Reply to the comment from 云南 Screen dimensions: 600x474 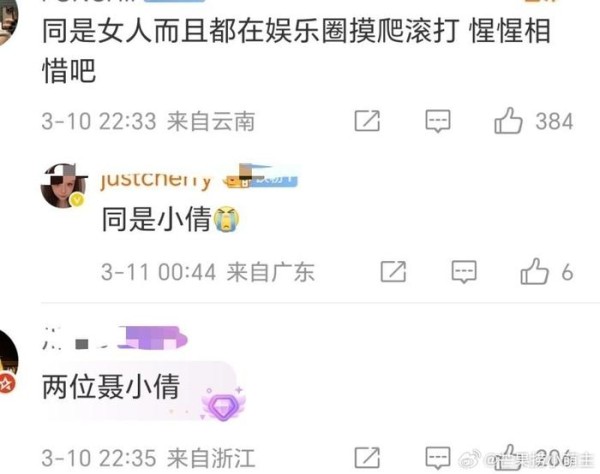point(438,121)
